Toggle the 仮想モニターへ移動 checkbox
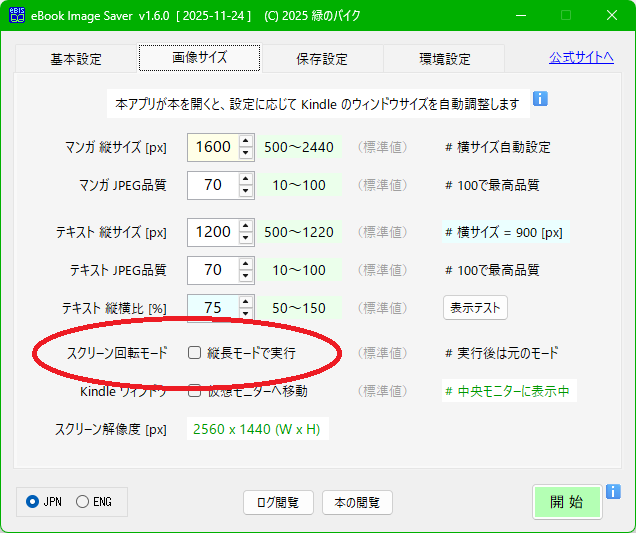This screenshot has width=636, height=533. tap(194, 391)
